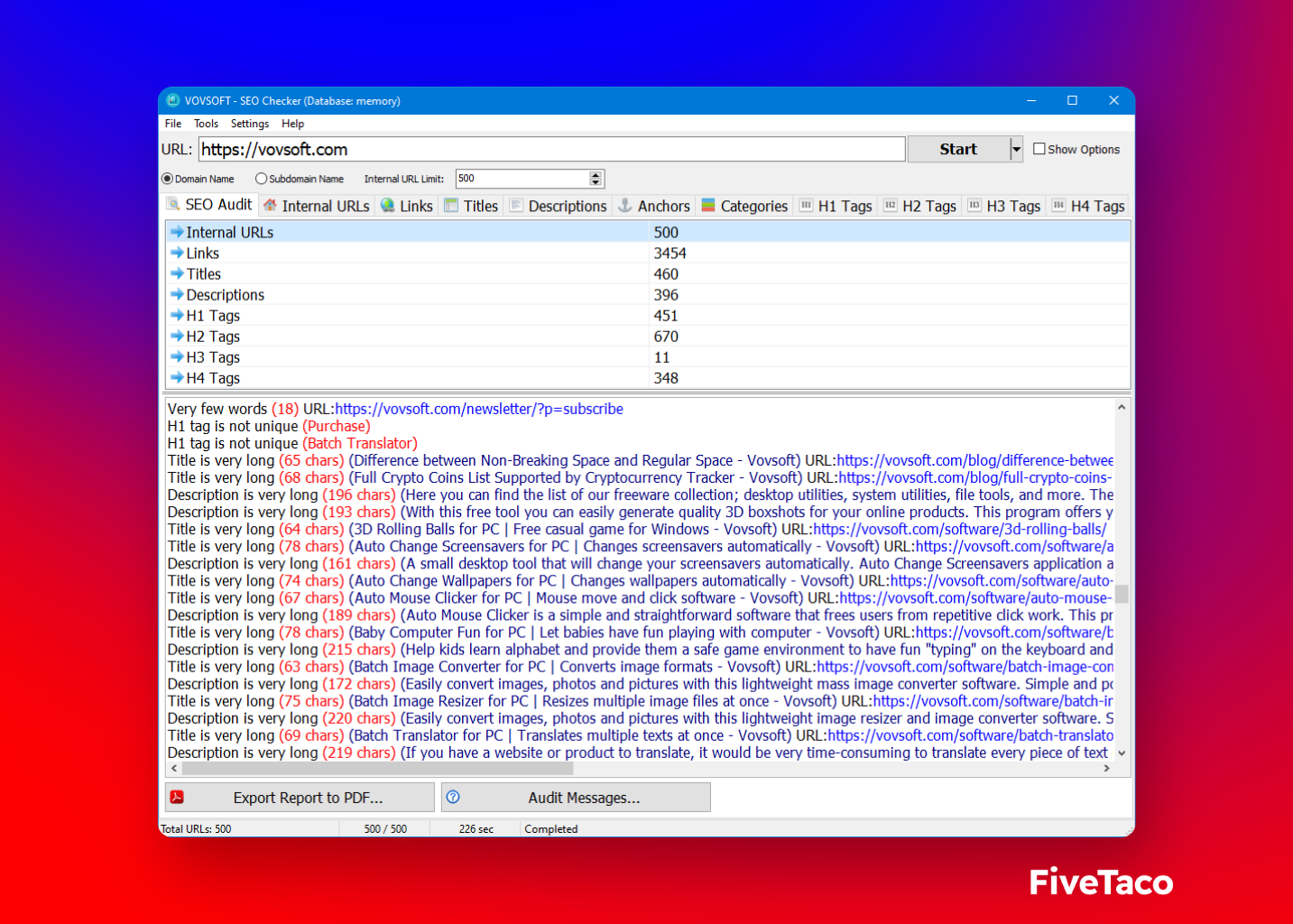Click the 'Total URLs: 500' status entry
The width and height of the screenshot is (1293, 924).
click(196, 828)
